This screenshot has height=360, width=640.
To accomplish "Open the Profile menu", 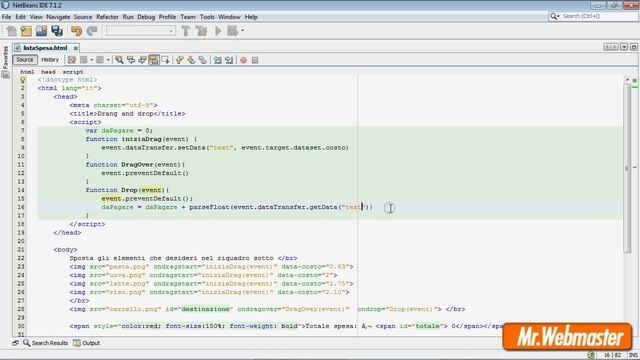I will (167, 17).
